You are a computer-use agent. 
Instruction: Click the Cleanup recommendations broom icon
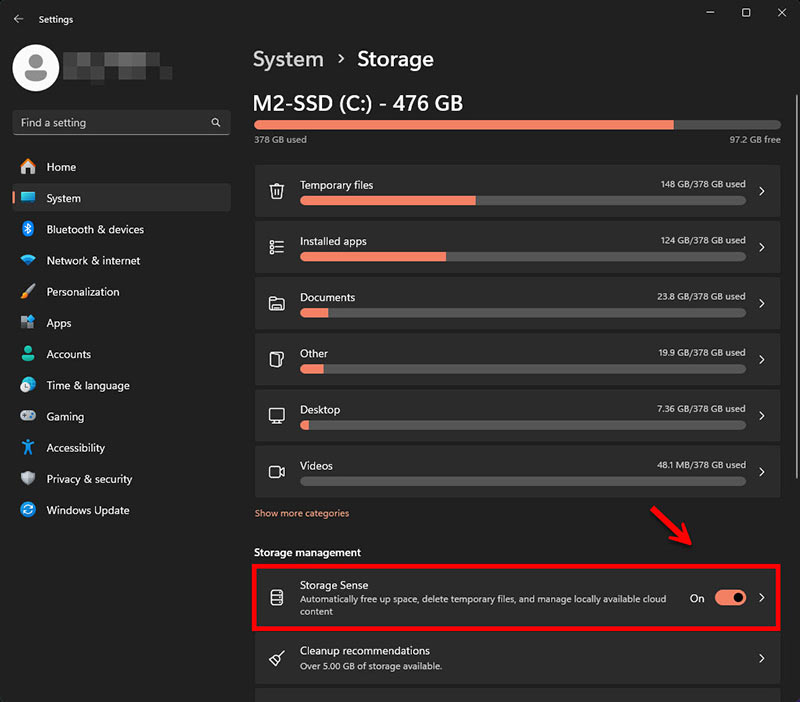point(277,659)
